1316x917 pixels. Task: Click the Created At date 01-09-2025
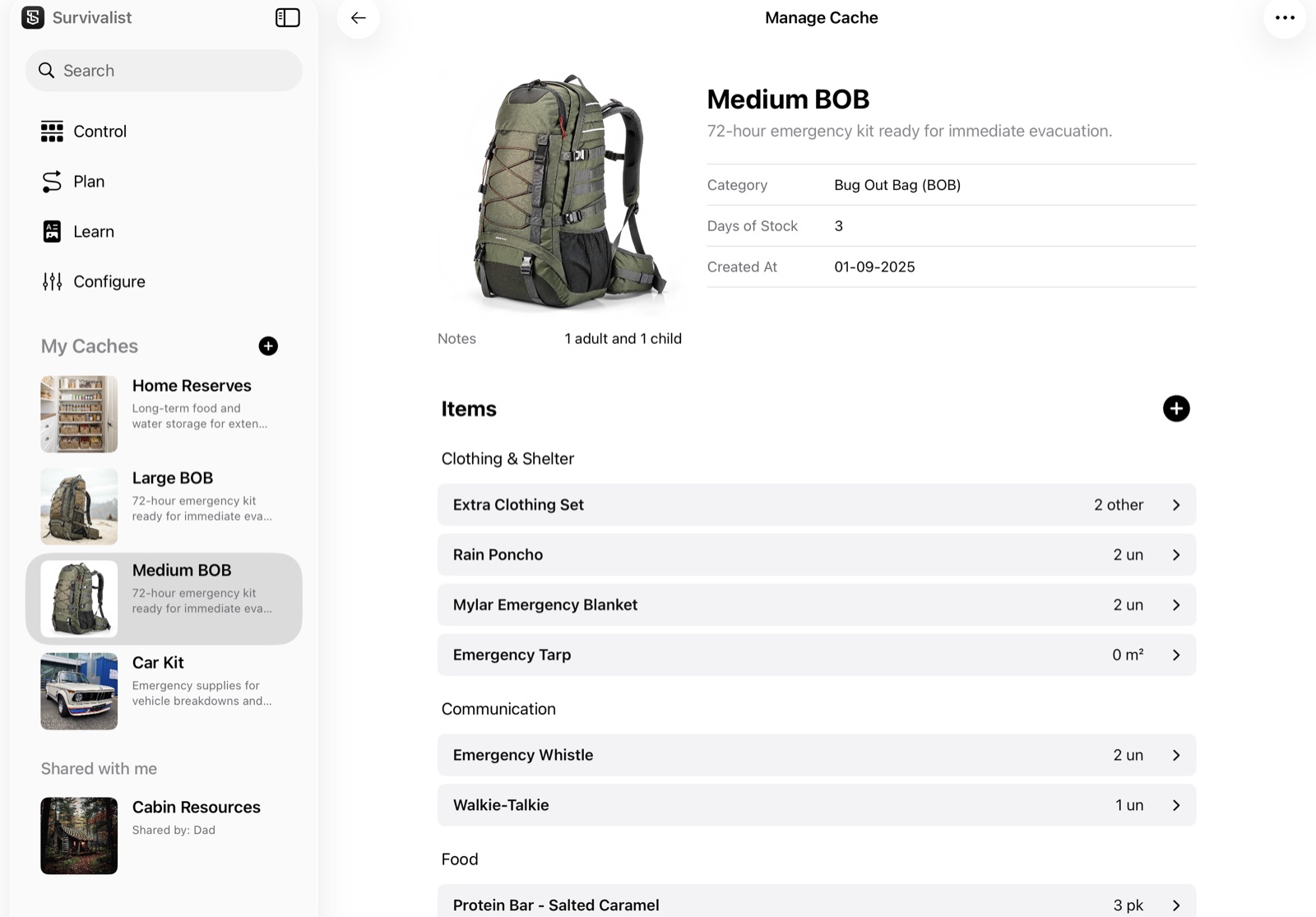point(874,267)
